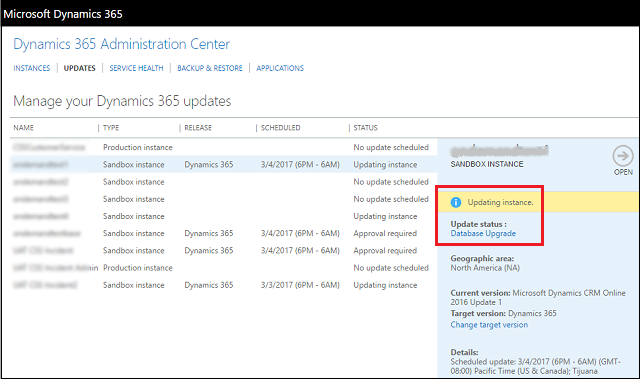Select the Updates tab
Image resolution: width=640 pixels, height=379 pixels.
click(80, 68)
